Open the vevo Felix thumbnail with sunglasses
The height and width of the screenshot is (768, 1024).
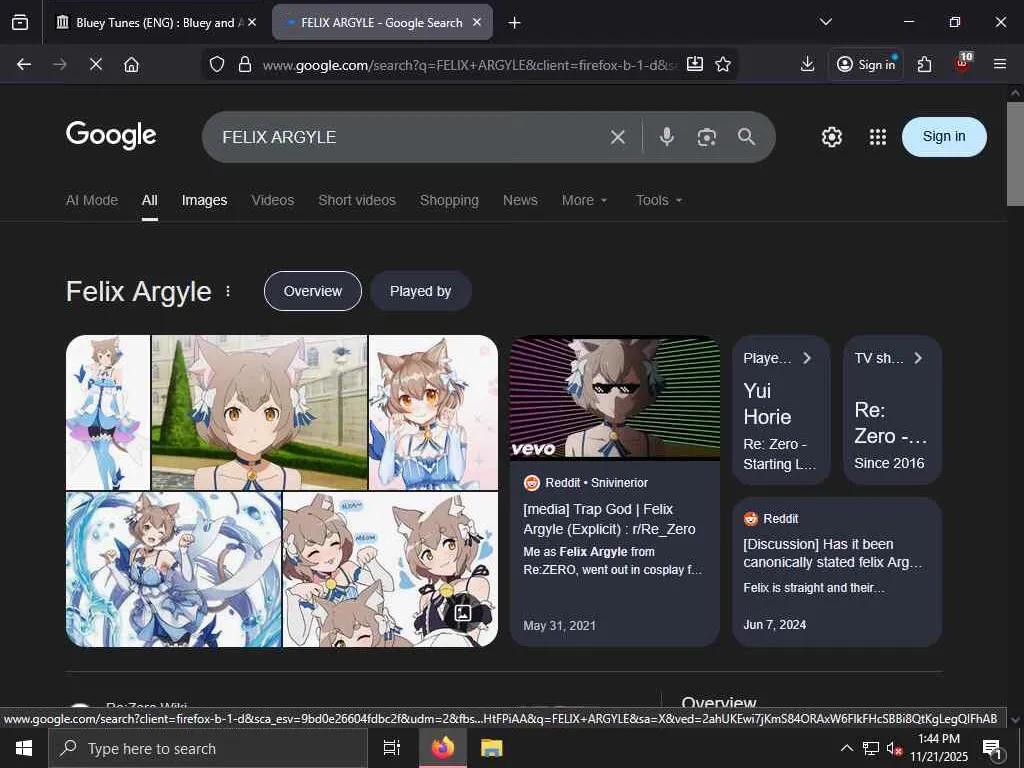(615, 398)
